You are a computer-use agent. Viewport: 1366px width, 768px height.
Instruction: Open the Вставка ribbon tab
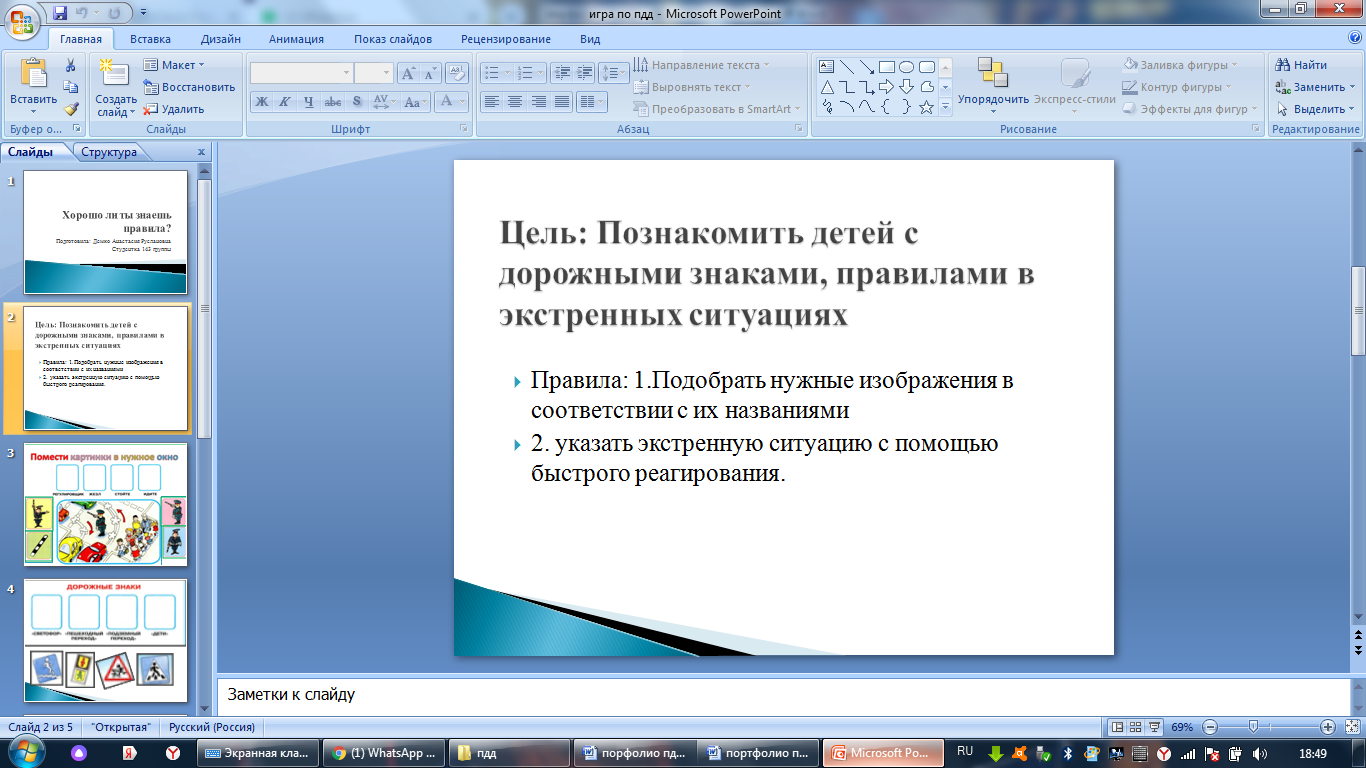tap(150, 39)
